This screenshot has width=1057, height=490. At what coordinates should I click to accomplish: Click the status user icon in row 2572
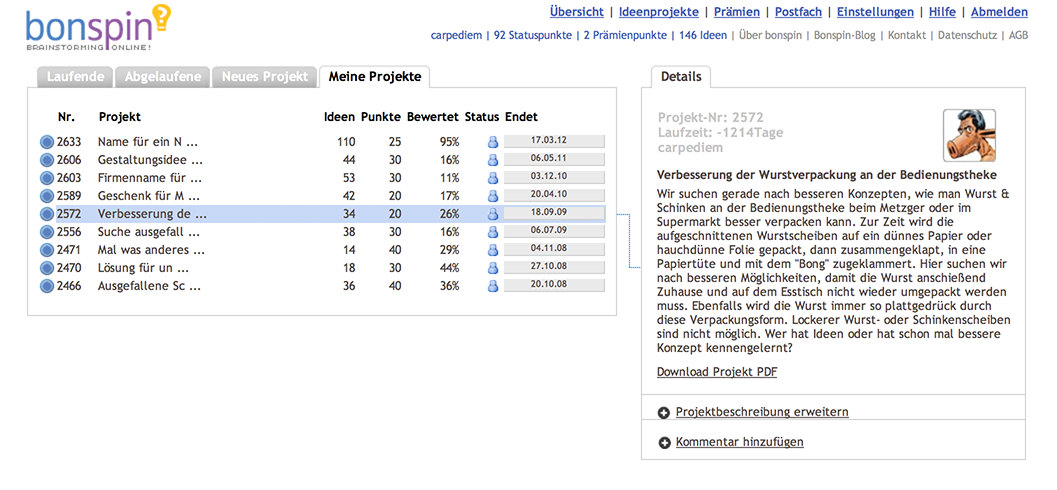point(492,214)
